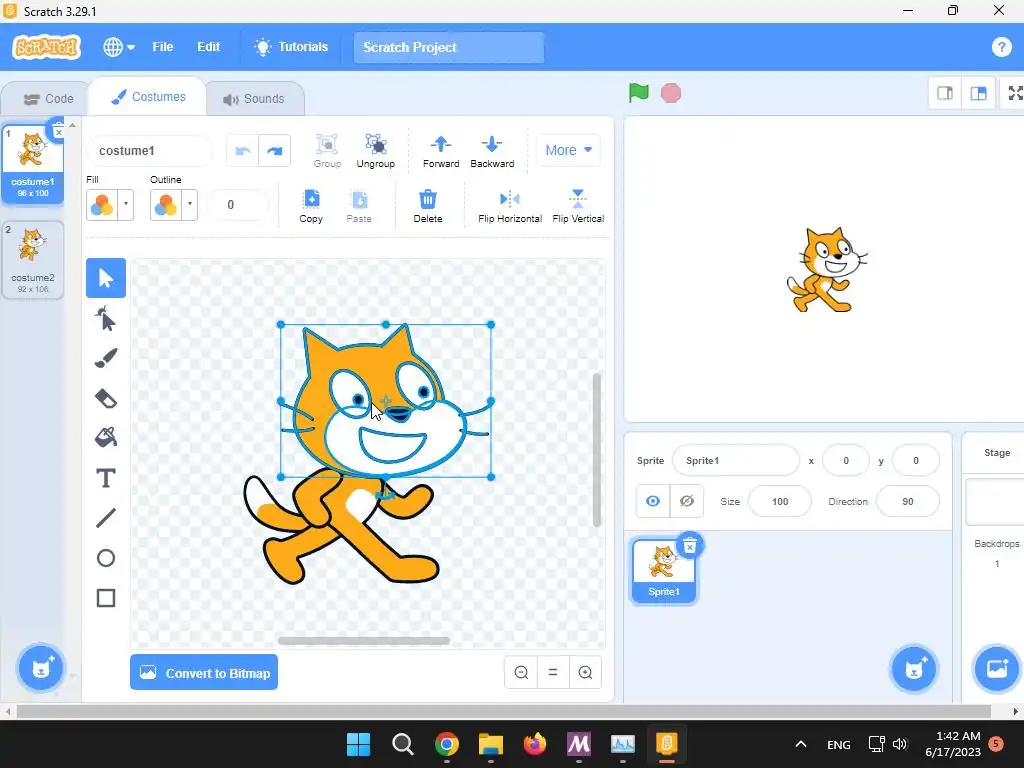Click the Scratch Project title field
Image resolution: width=1024 pixels, height=768 pixels.
tap(449, 47)
